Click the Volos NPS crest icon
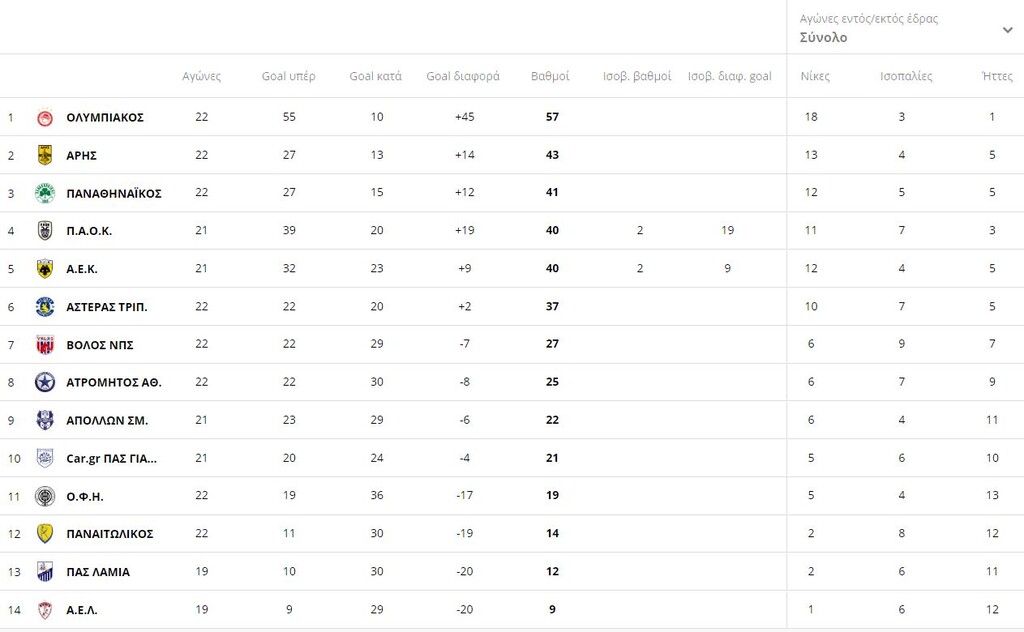 tap(45, 345)
